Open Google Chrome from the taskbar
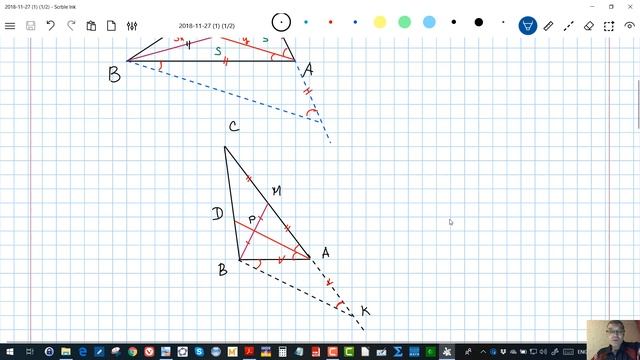The width and height of the screenshot is (640, 360). pyautogui.click(x=132, y=351)
